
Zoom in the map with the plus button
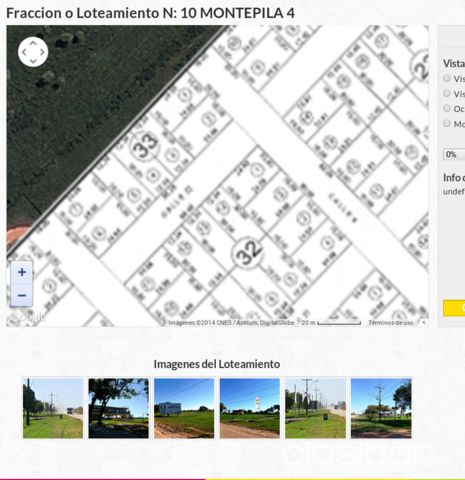pyautogui.click(x=22, y=272)
